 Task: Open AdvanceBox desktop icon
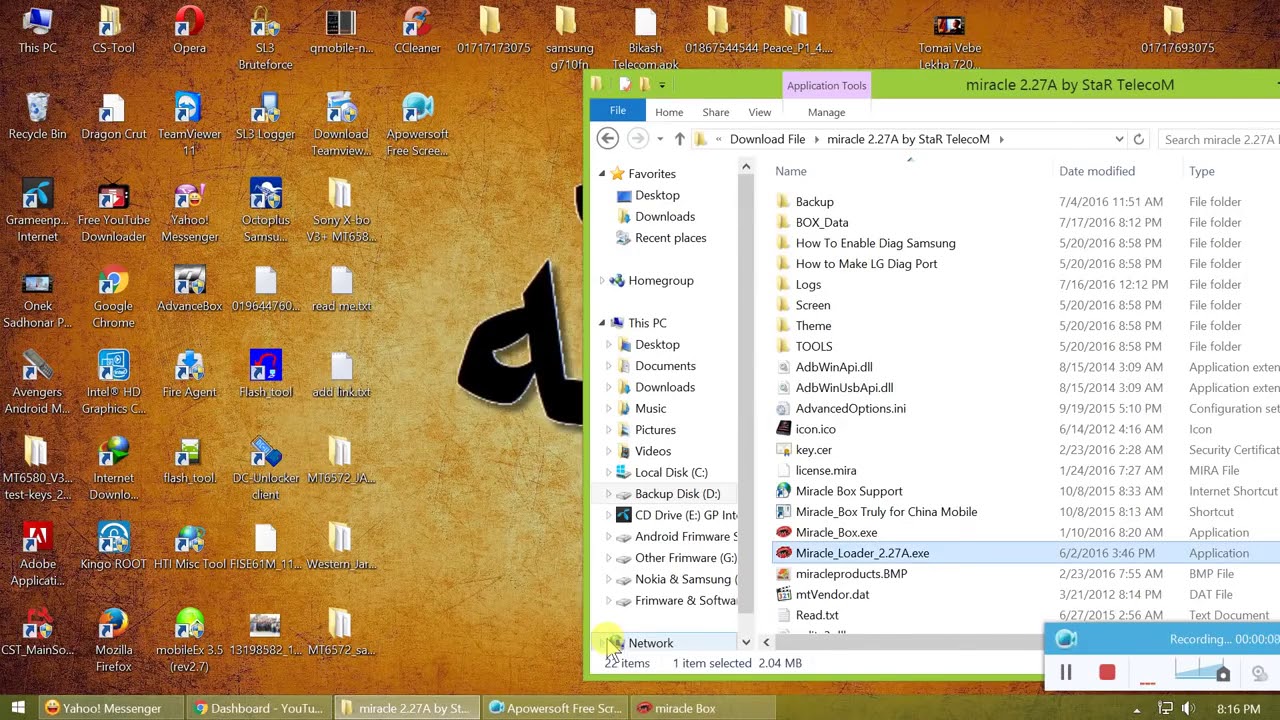pyautogui.click(x=189, y=288)
